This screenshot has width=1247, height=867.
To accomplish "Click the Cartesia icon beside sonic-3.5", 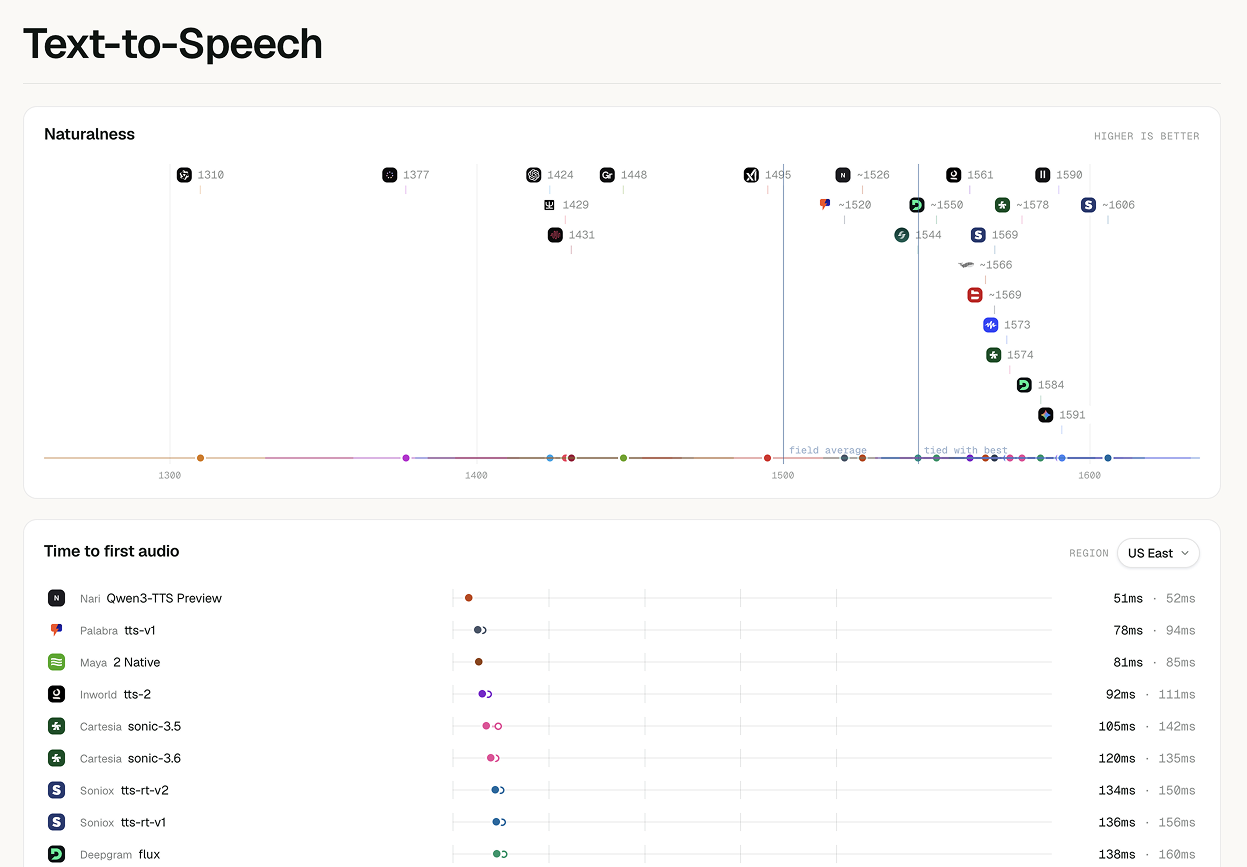I will [56, 726].
